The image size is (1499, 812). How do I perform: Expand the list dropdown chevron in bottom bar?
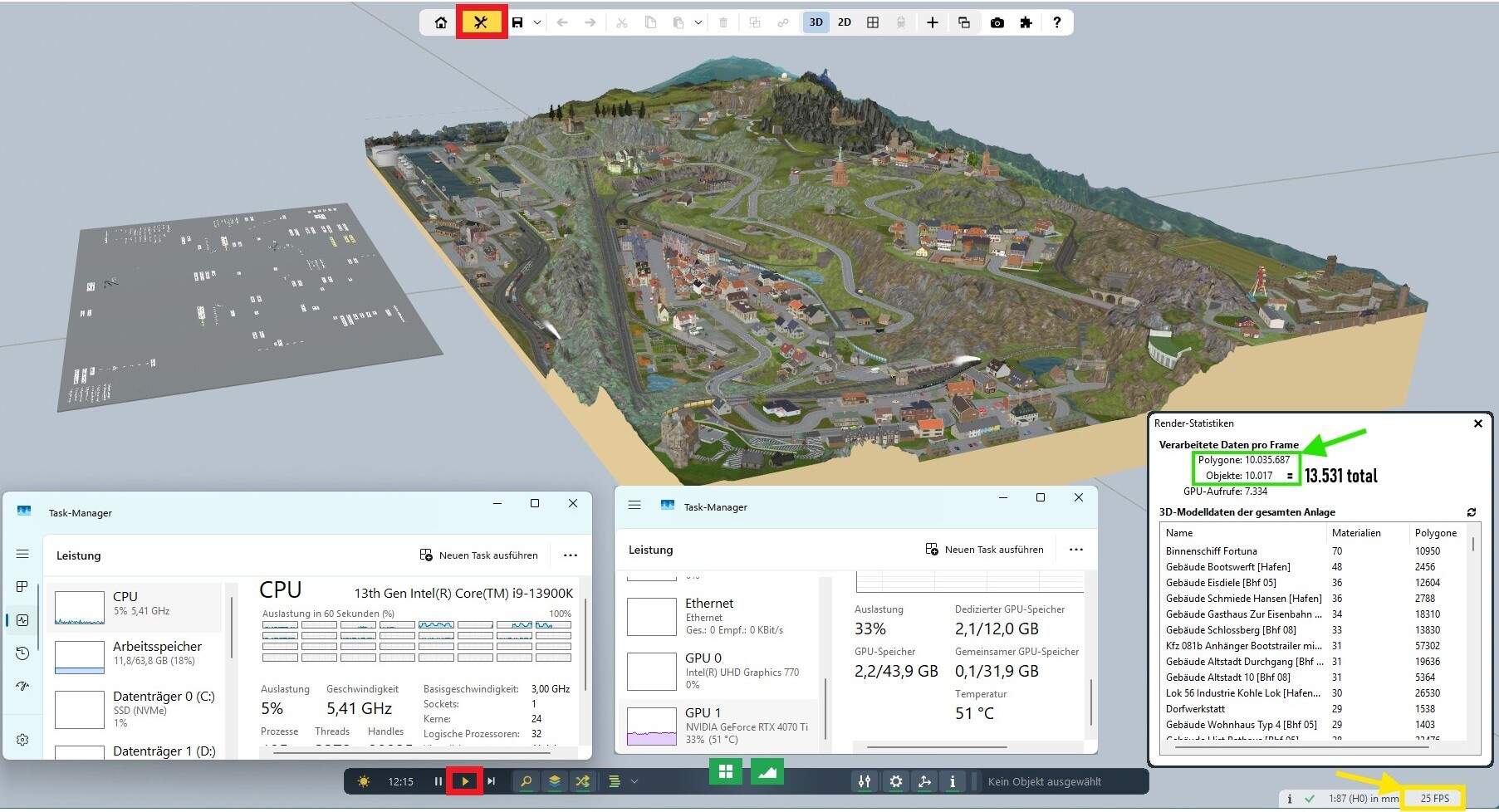[x=634, y=781]
